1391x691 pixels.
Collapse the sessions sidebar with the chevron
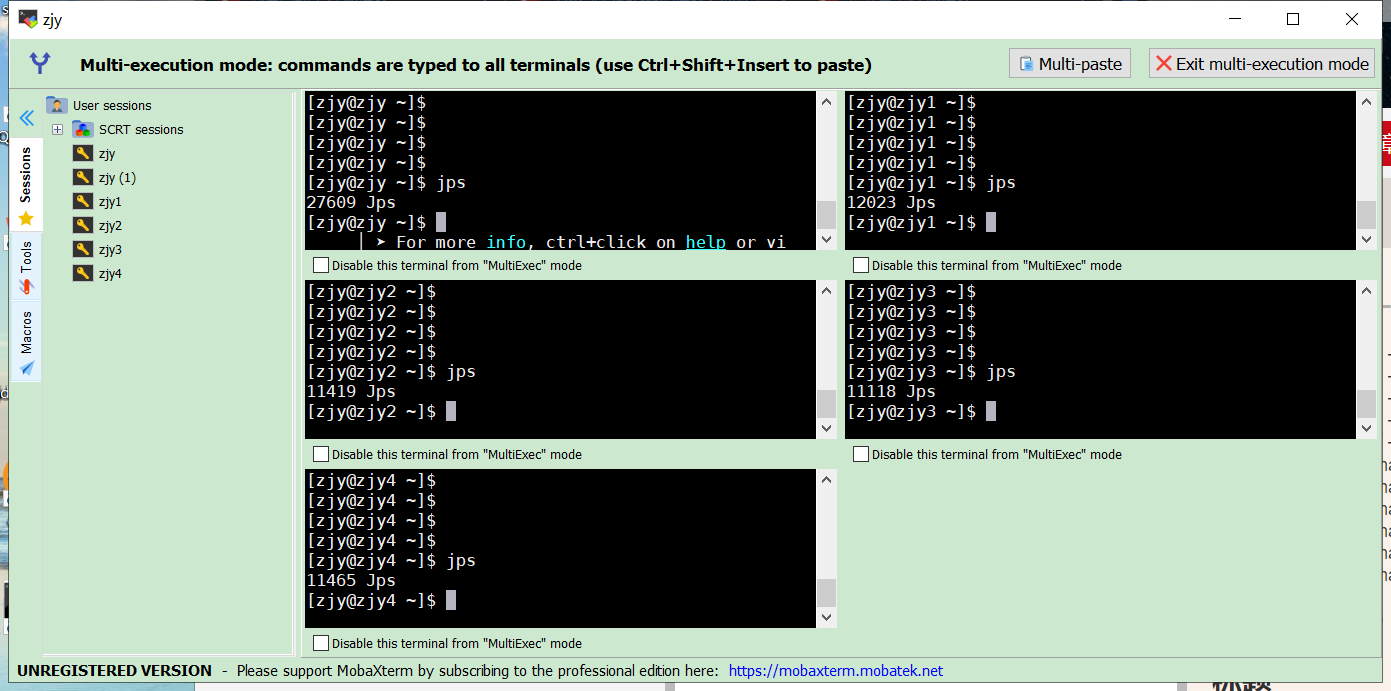pyautogui.click(x=27, y=118)
